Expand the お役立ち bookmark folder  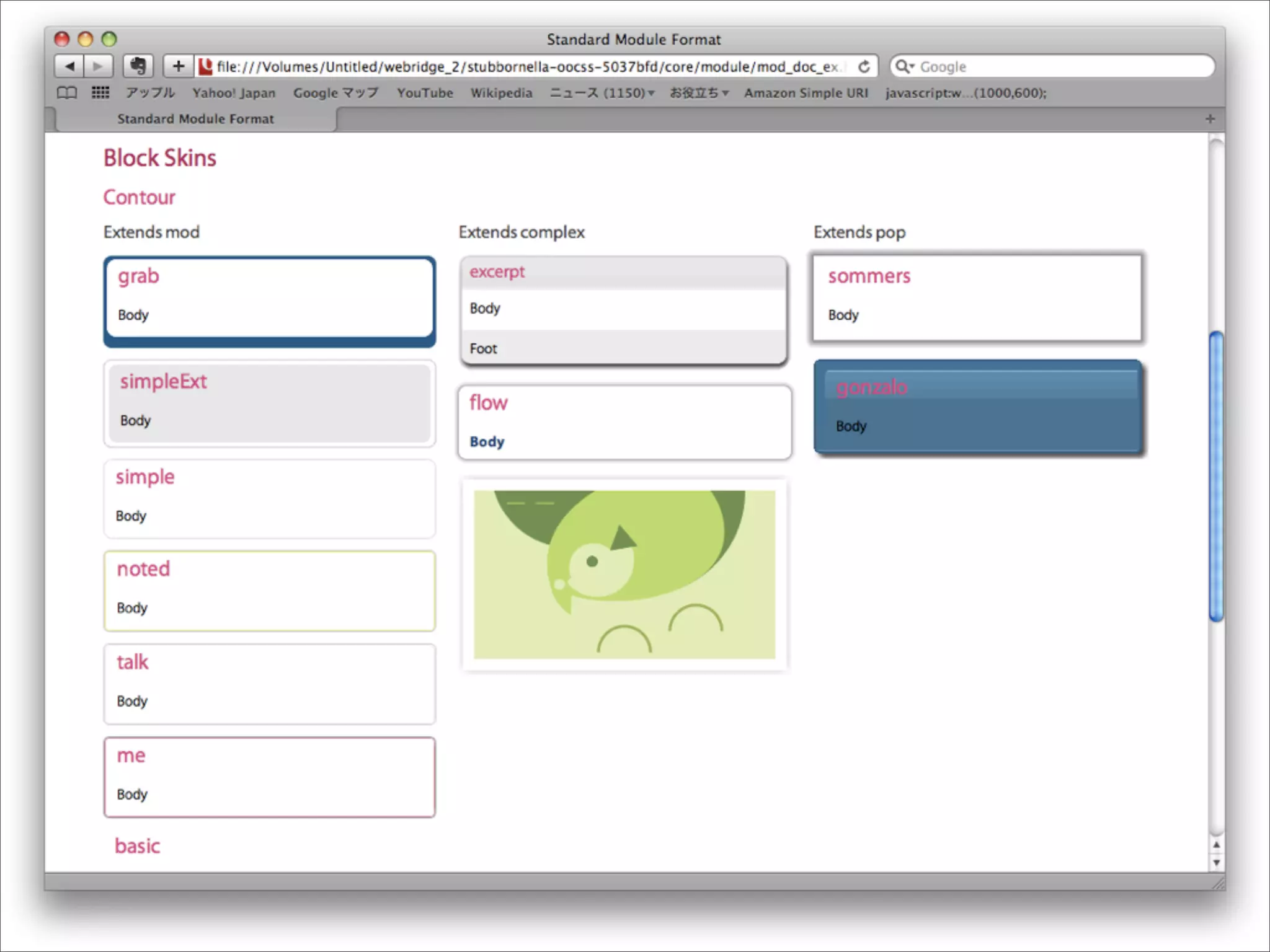[699, 93]
